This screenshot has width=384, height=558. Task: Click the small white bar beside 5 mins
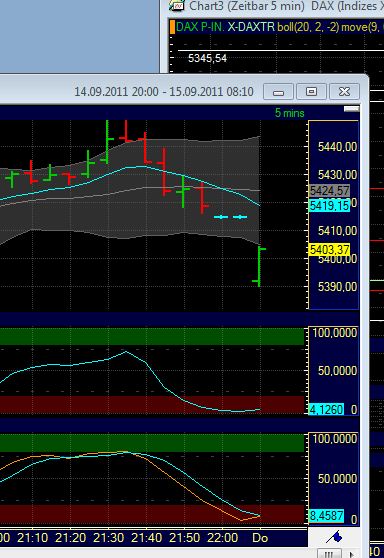point(351,109)
